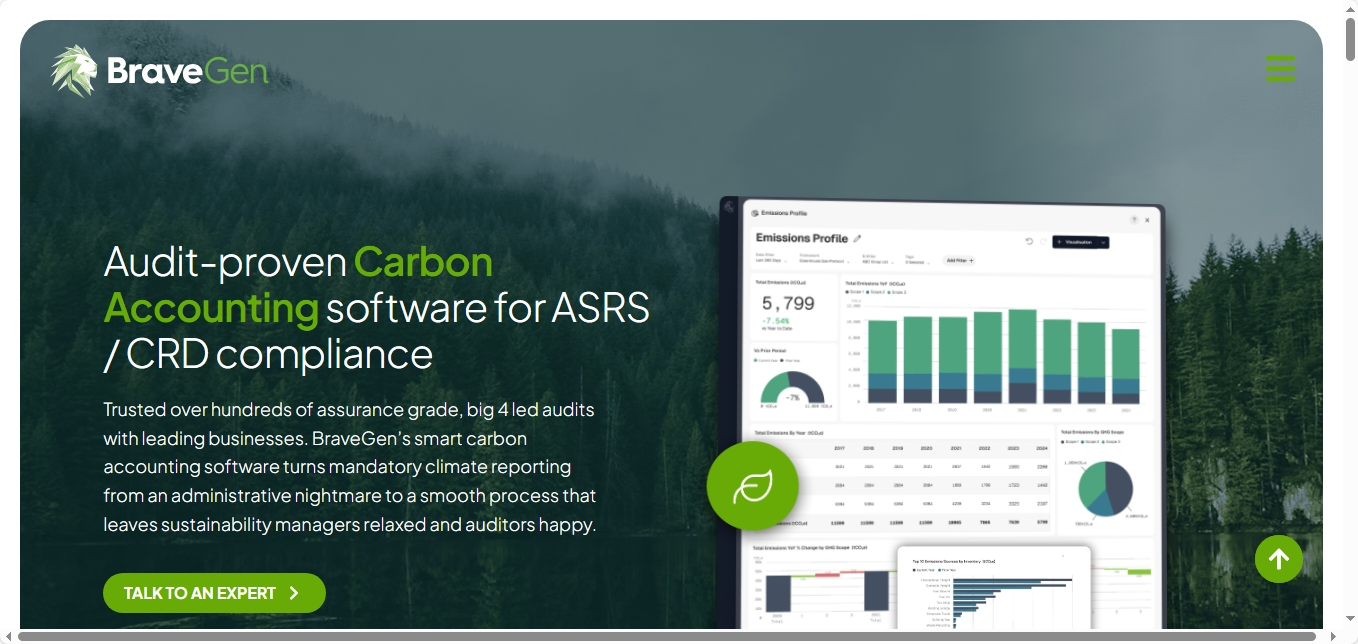
Task: Click the GHG Scope pie chart
Action: click(x=1103, y=488)
